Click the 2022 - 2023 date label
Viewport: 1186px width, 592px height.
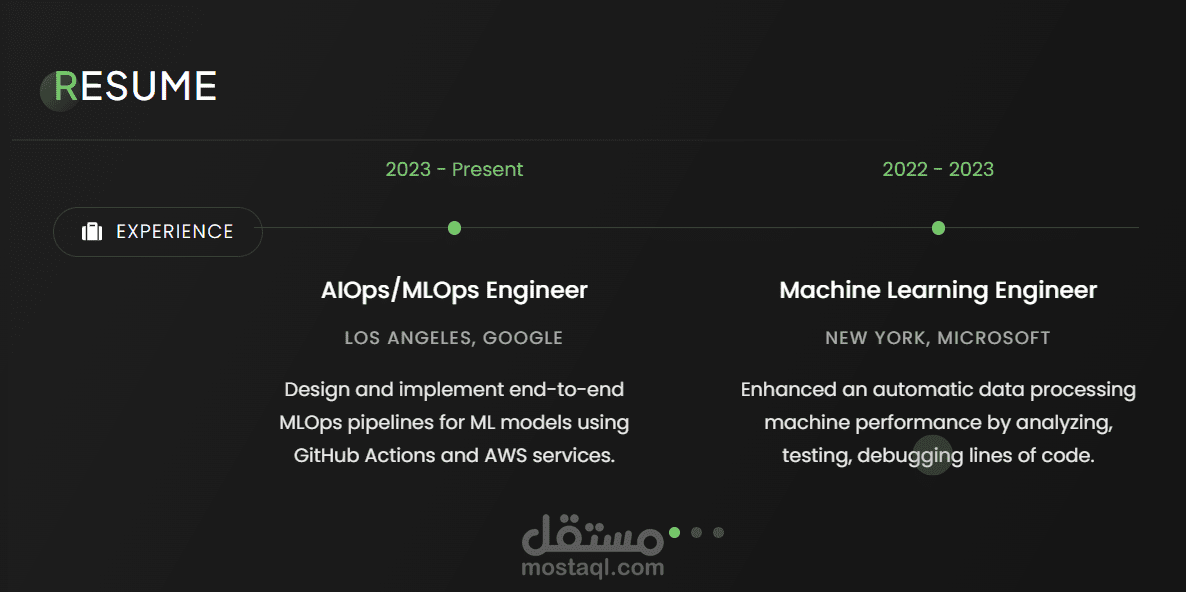click(x=938, y=169)
